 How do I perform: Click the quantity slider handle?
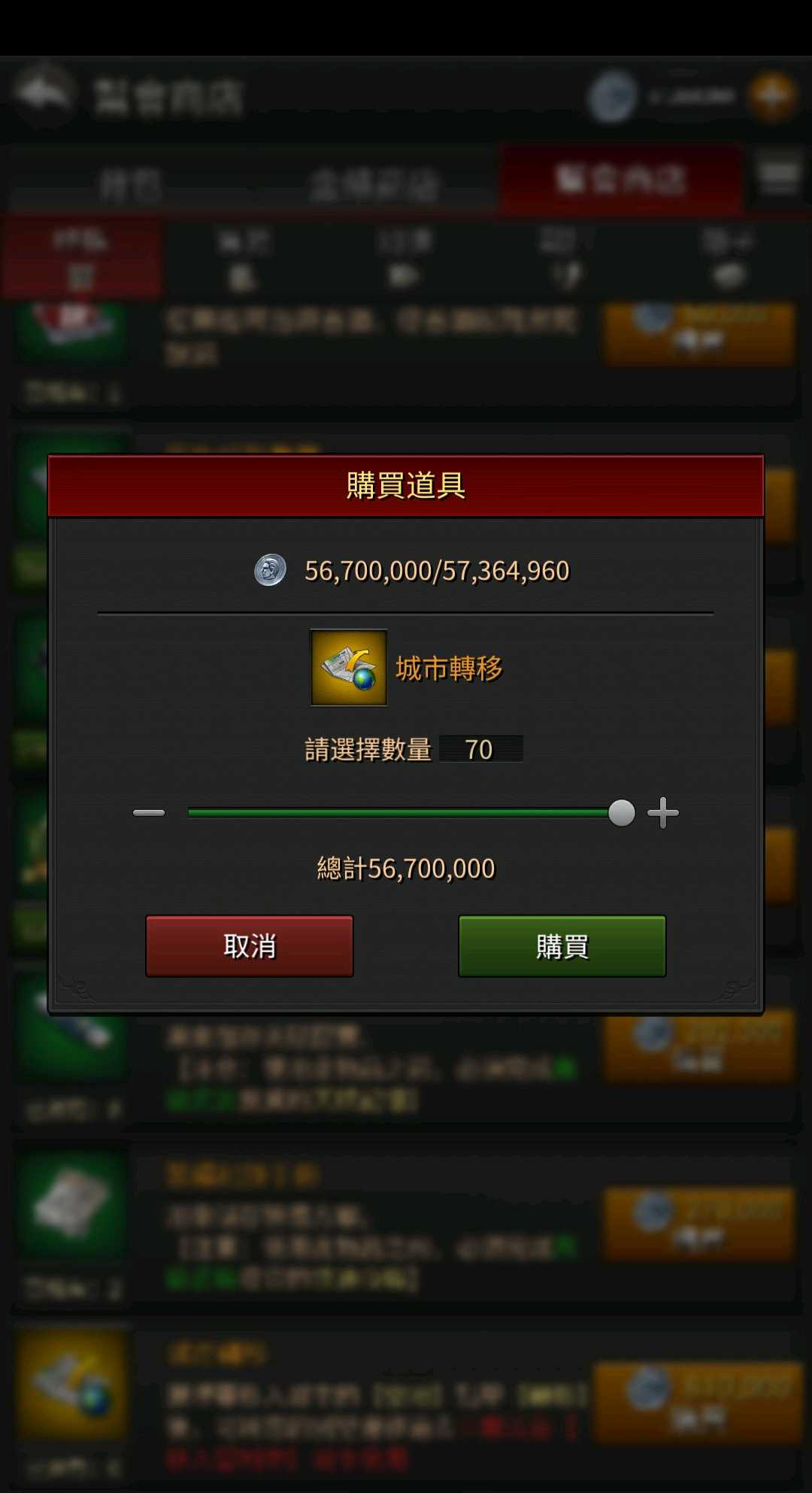tap(621, 813)
